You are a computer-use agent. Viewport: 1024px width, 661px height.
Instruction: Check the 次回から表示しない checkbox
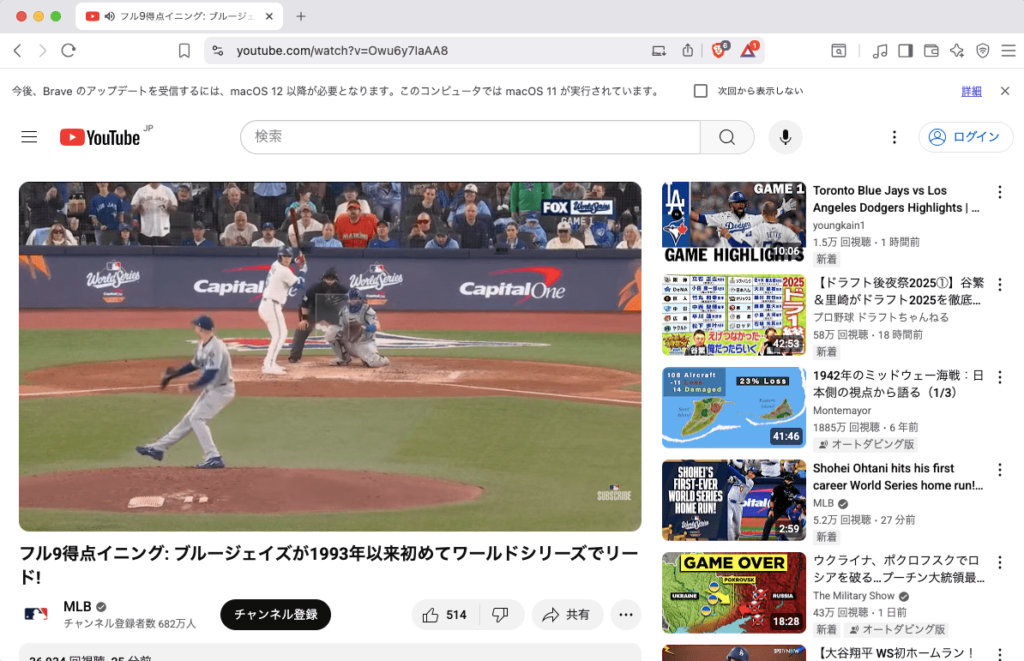click(x=701, y=91)
